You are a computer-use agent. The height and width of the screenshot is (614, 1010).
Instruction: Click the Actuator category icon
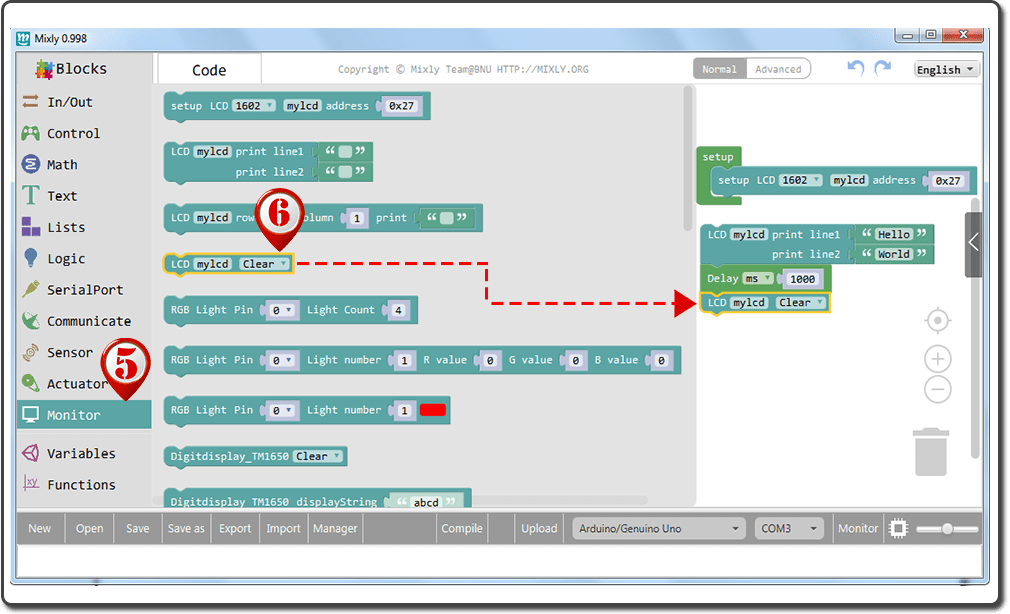point(30,383)
